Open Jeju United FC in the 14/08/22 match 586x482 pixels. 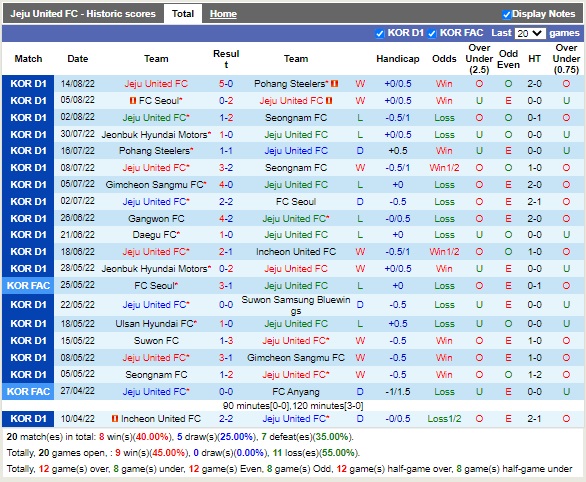tap(156, 84)
